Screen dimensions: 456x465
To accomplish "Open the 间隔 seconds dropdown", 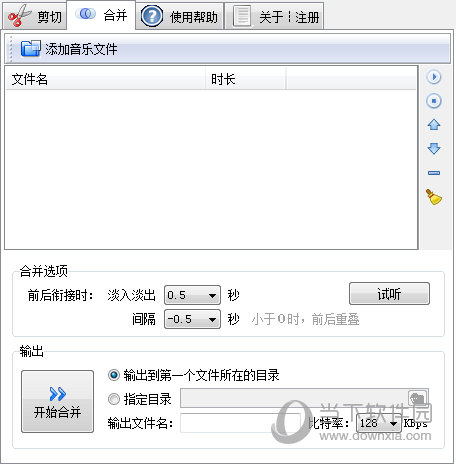I will pos(192,319).
